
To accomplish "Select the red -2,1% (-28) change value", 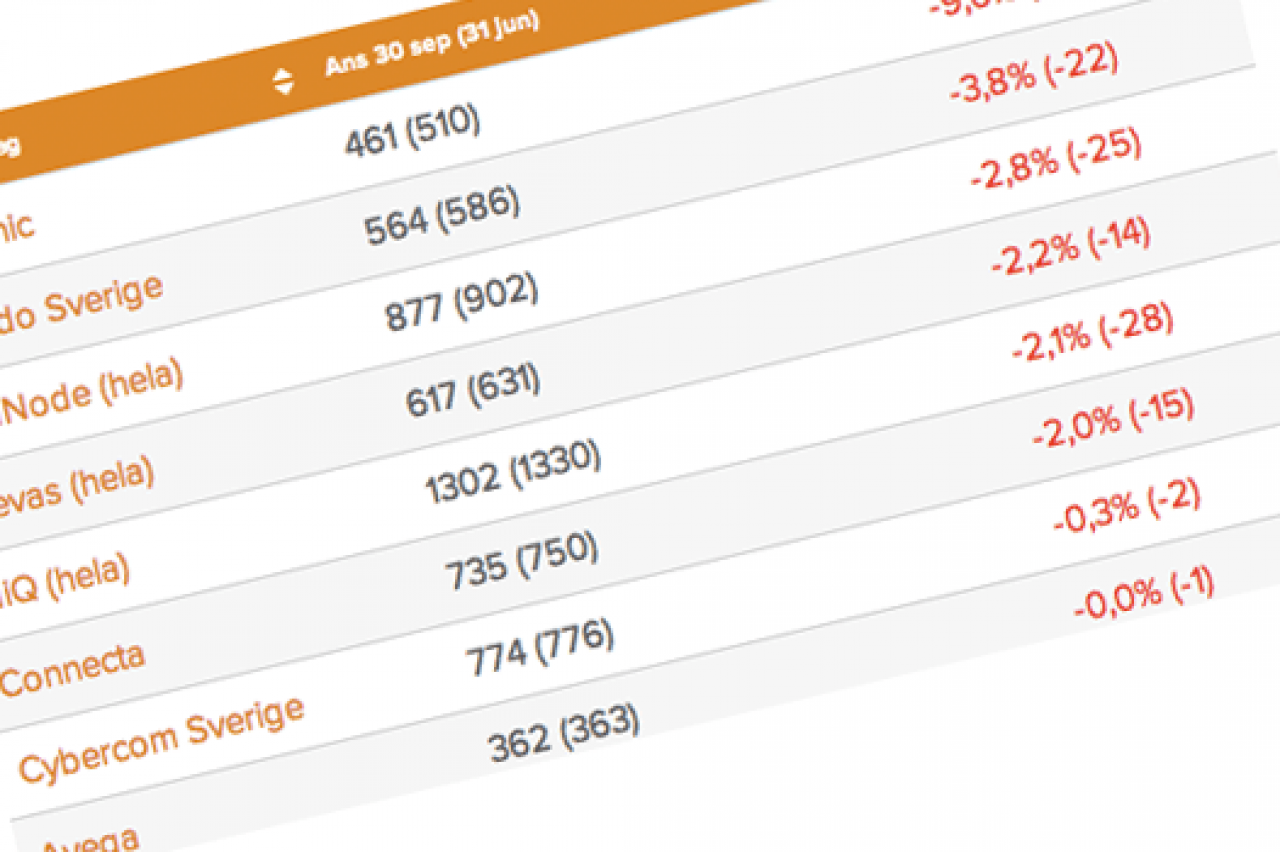I will pyautogui.click(x=1092, y=335).
